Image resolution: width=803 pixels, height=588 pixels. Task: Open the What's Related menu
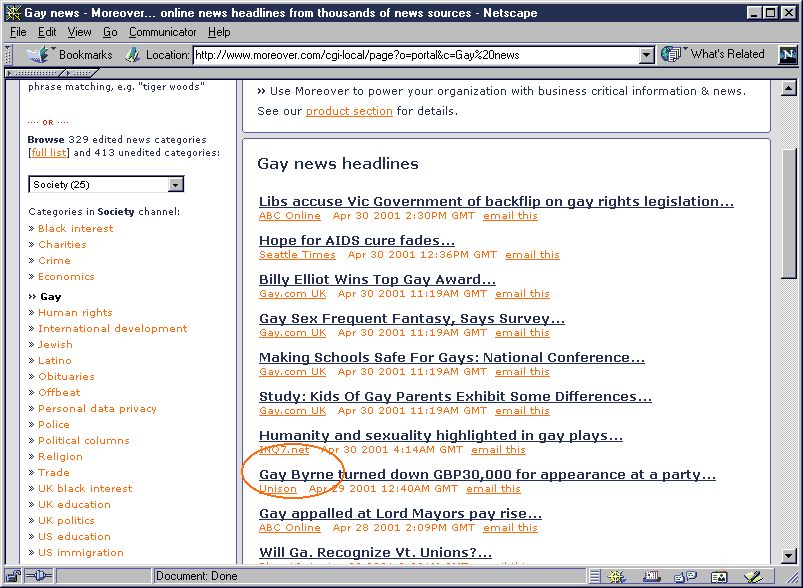712,54
